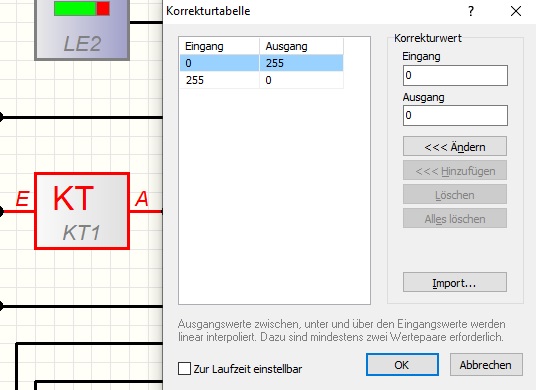This screenshot has width=536, height=390.
Task: Click the help question mark icon
Action: pos(471,11)
